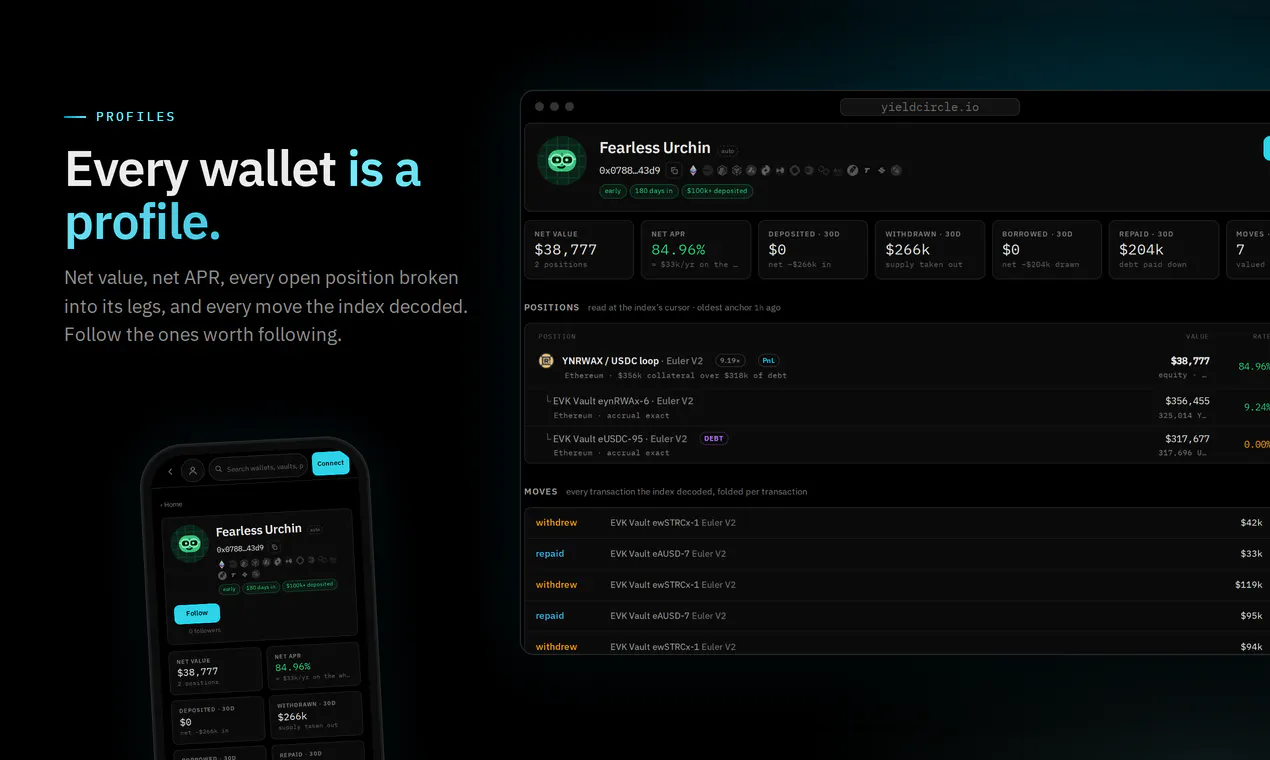
Task: Click the DEBT badge on eUSDC-95
Action: pos(713,438)
